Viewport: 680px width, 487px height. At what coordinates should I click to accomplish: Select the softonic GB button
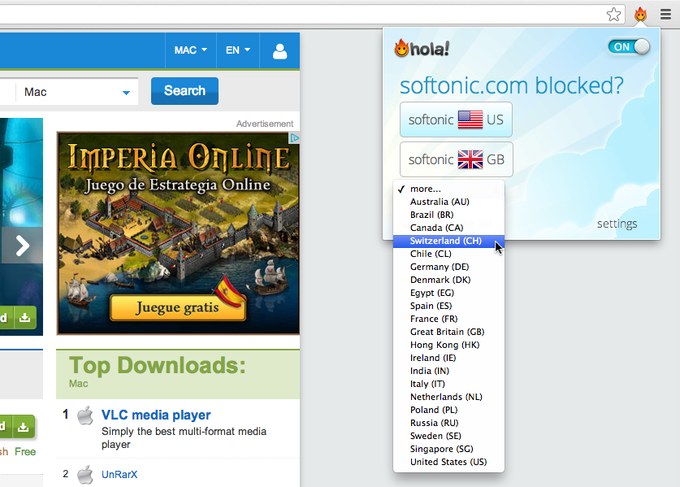tap(456, 159)
